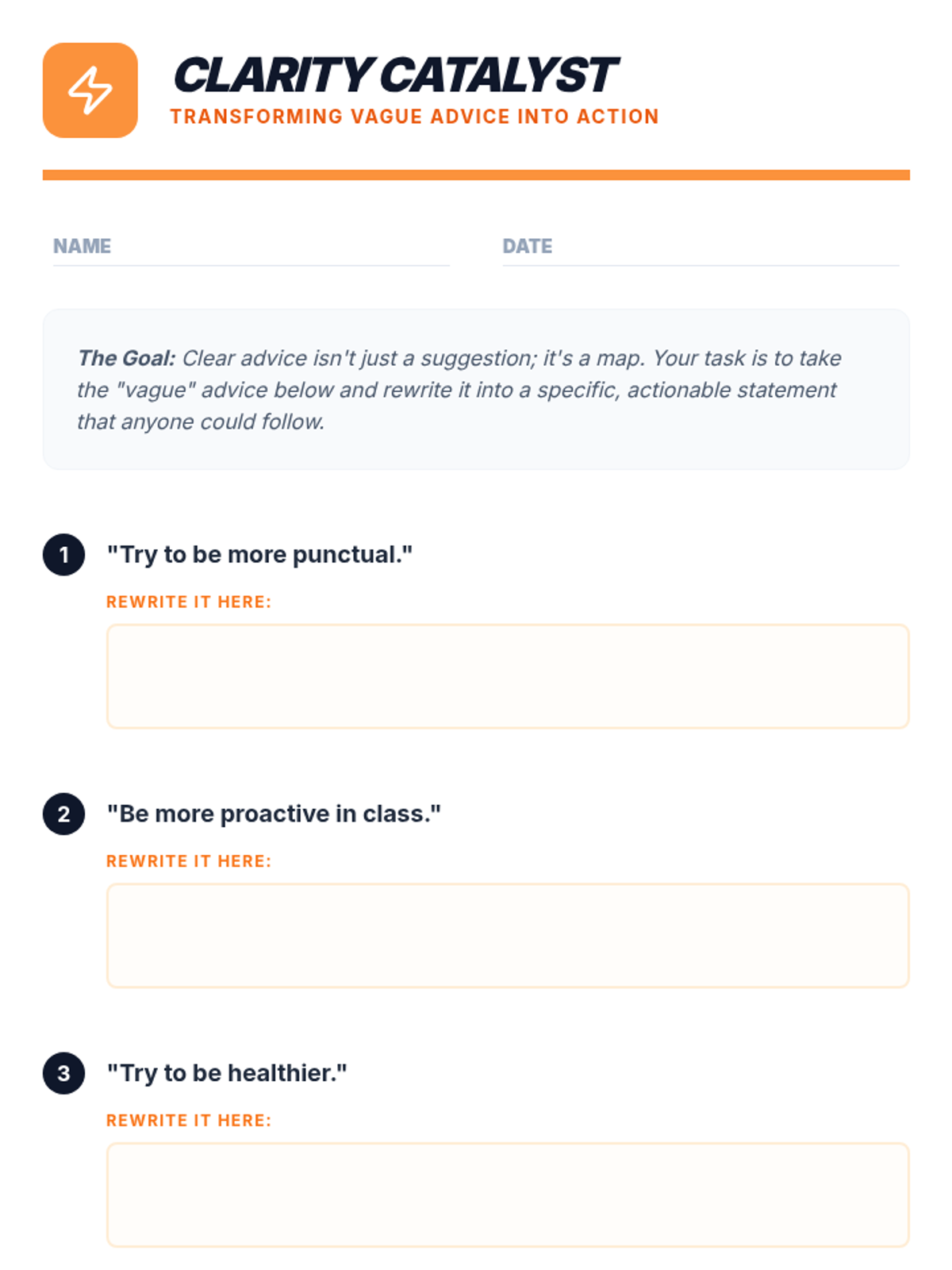The width and height of the screenshot is (952, 1270).
Task: Click the orange divider bar below header
Action: (x=476, y=175)
